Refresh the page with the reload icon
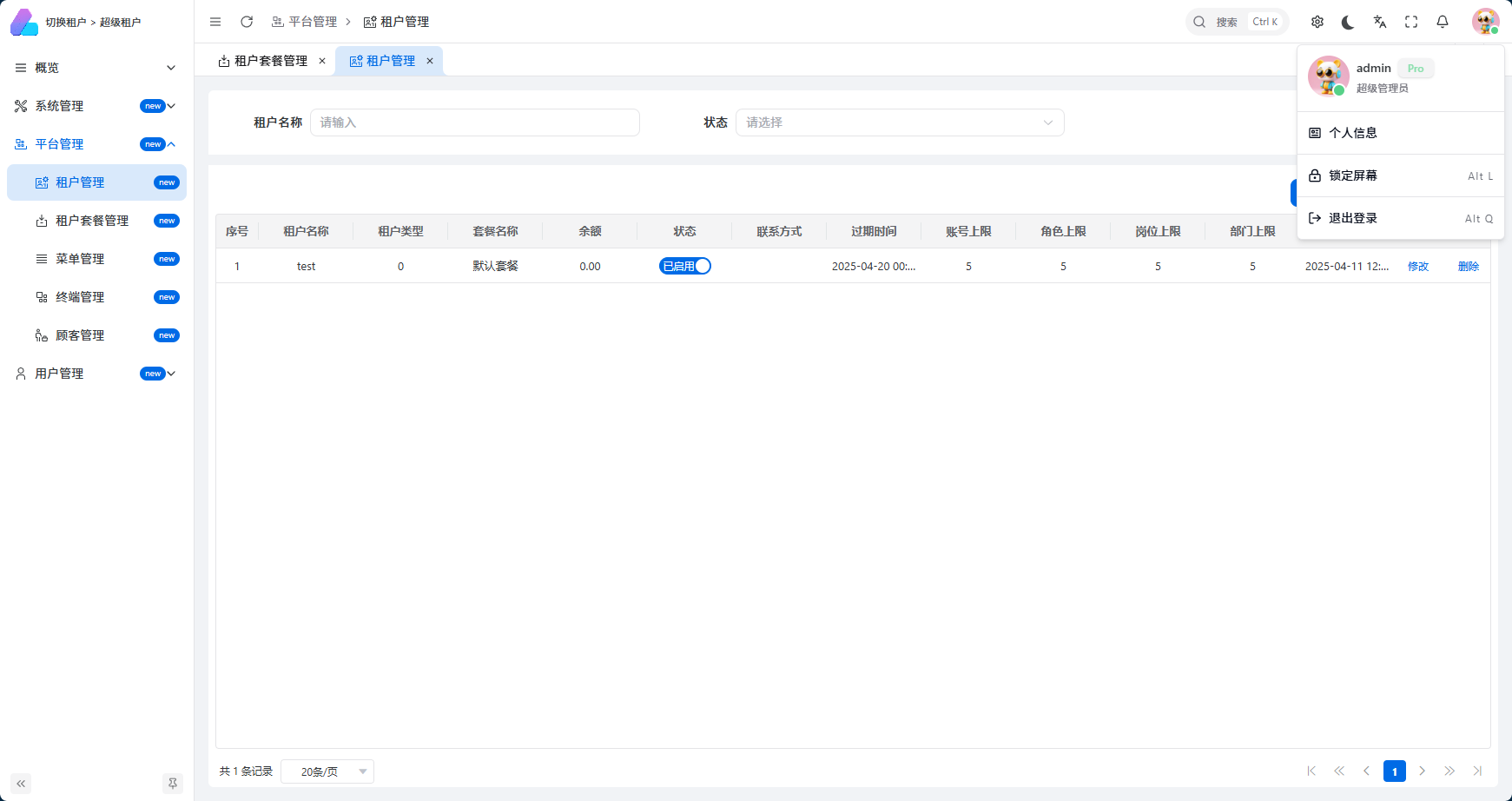 (247, 22)
